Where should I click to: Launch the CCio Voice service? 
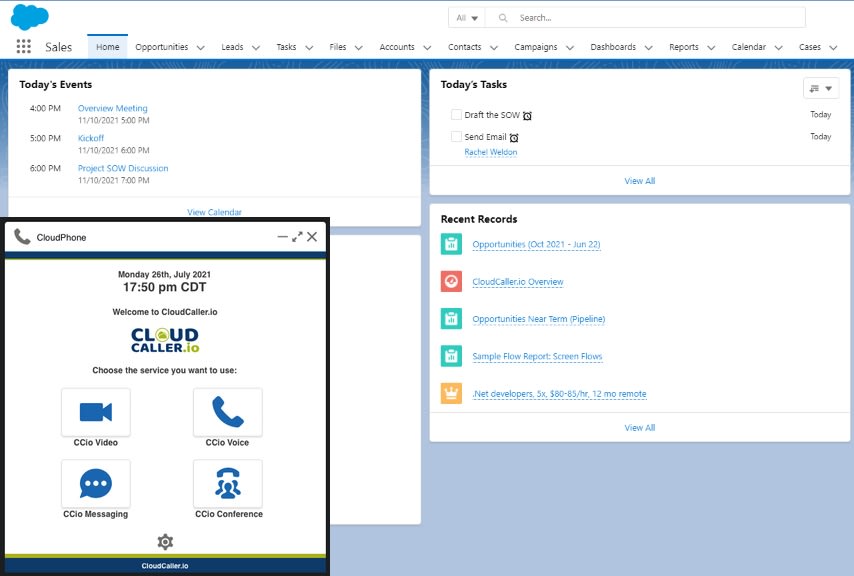pyautogui.click(x=228, y=412)
